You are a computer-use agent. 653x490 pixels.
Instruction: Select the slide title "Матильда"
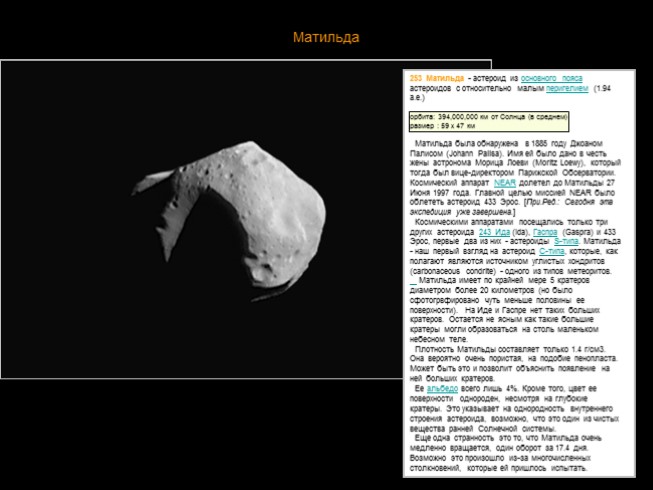pos(326,38)
